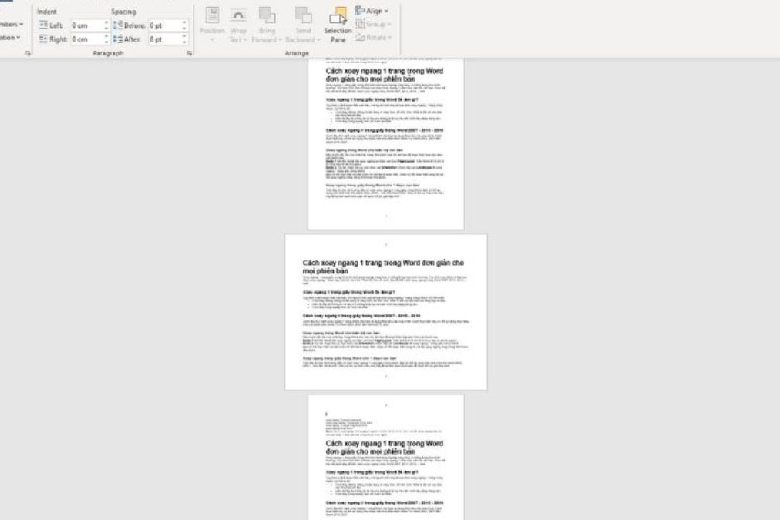The height and width of the screenshot is (520, 780).
Task: Open the Group dropdown
Action: coord(374,24)
